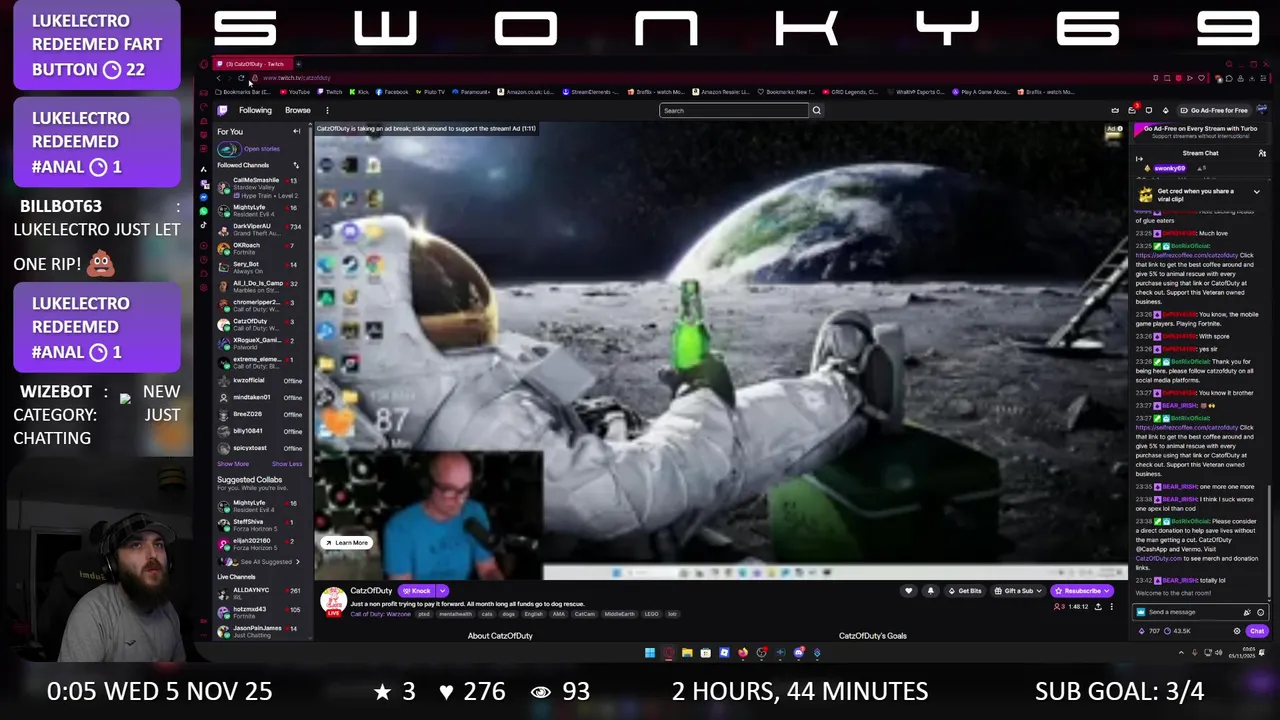1280x720 pixels.
Task: Click the Send a message chat field
Action: [1188, 612]
